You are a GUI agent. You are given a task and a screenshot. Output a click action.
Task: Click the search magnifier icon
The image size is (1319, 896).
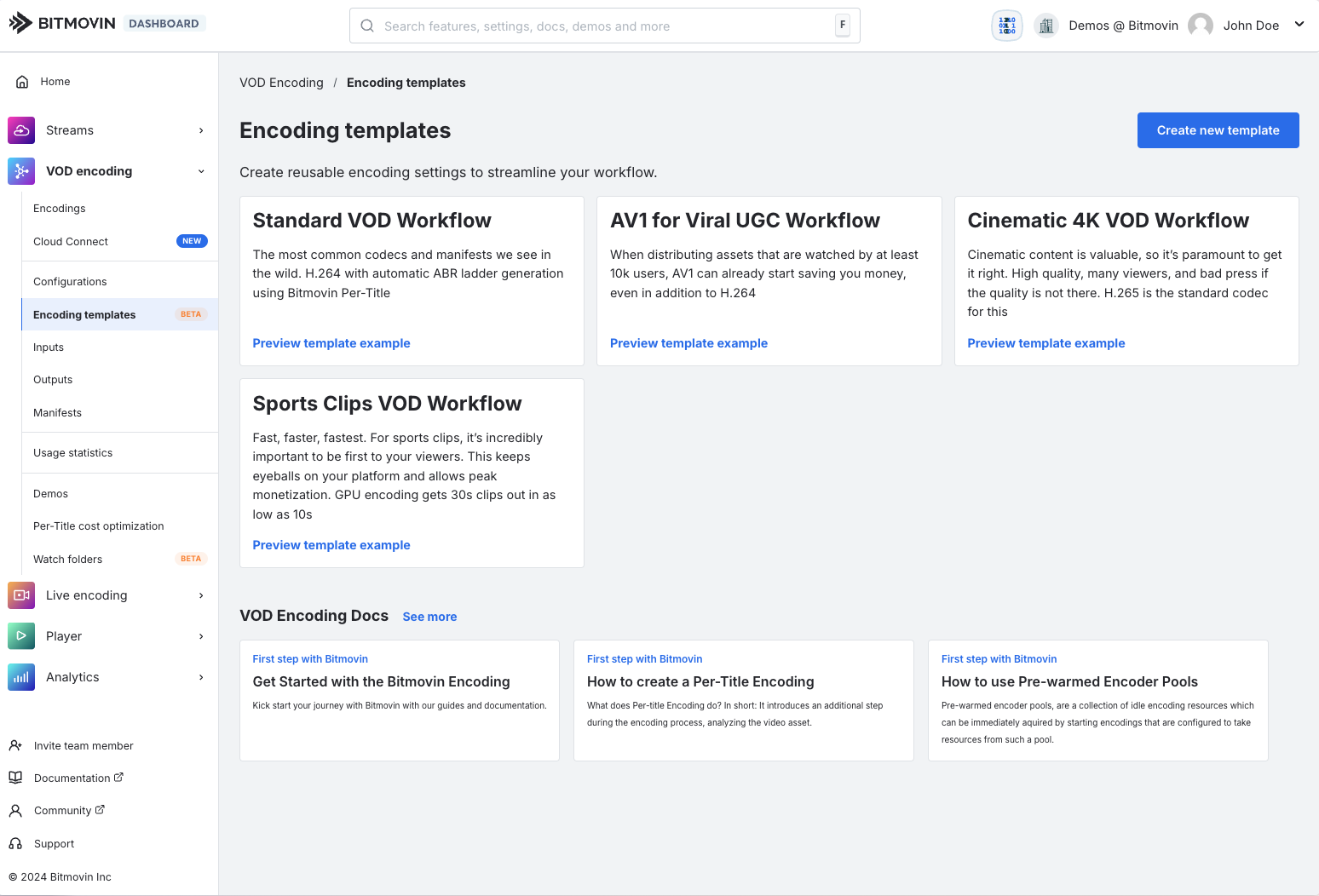click(x=367, y=26)
